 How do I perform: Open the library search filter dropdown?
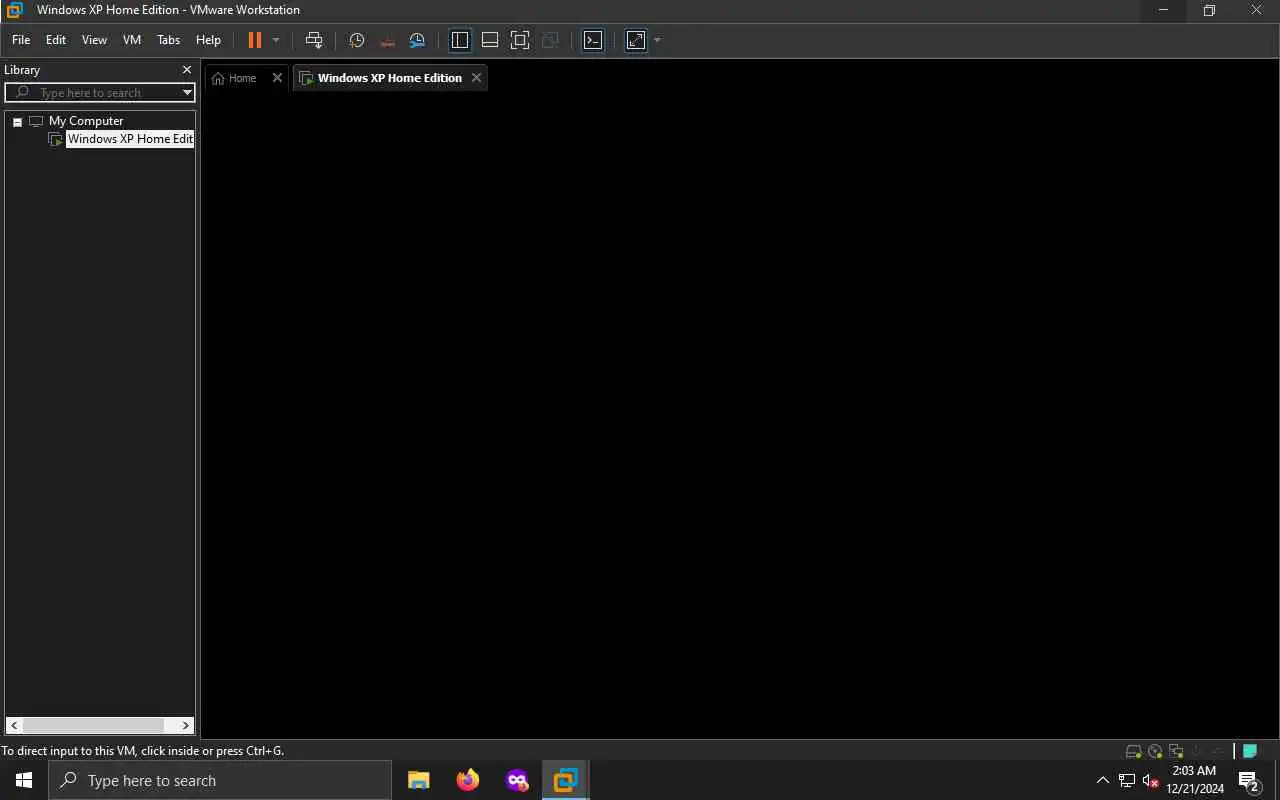coord(187,92)
